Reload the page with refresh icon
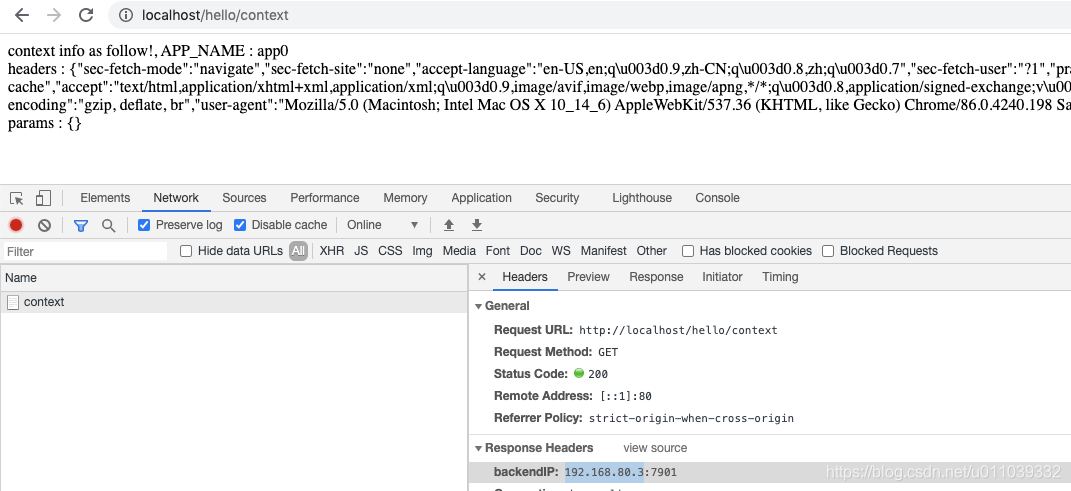Viewport: 1071px width, 491px height. click(x=86, y=15)
